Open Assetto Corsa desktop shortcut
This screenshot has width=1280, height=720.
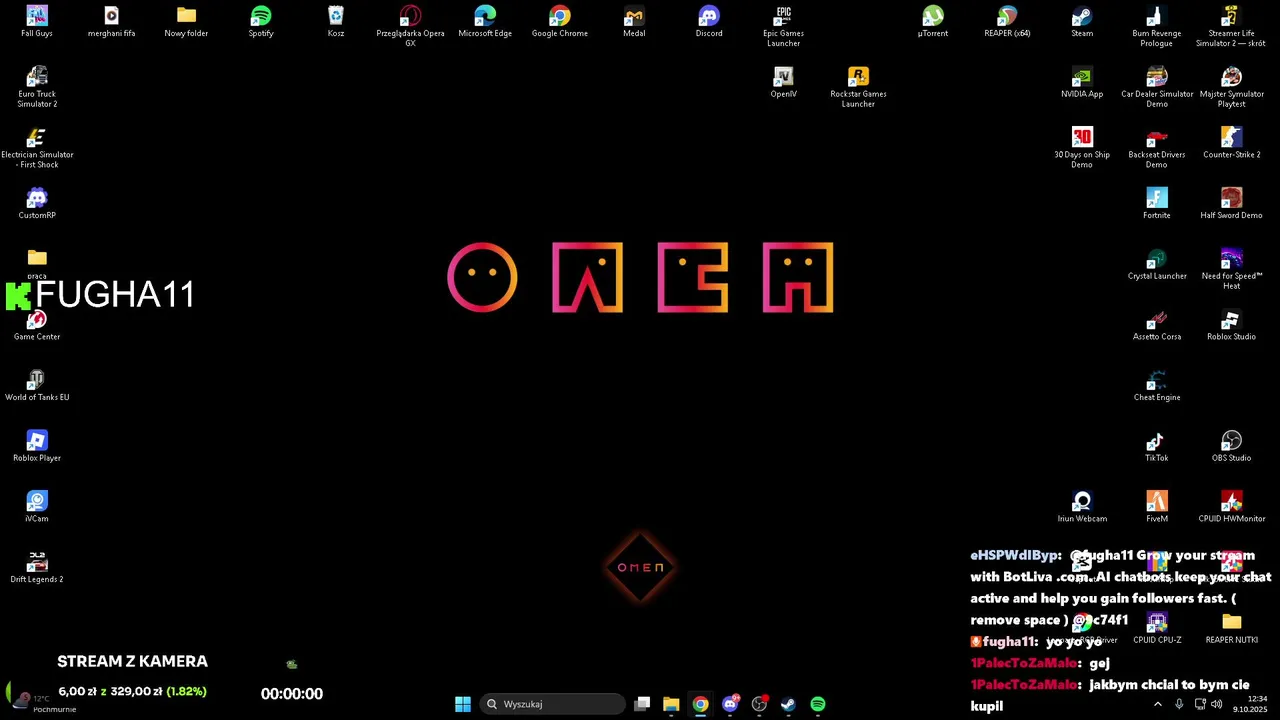pos(1157,326)
